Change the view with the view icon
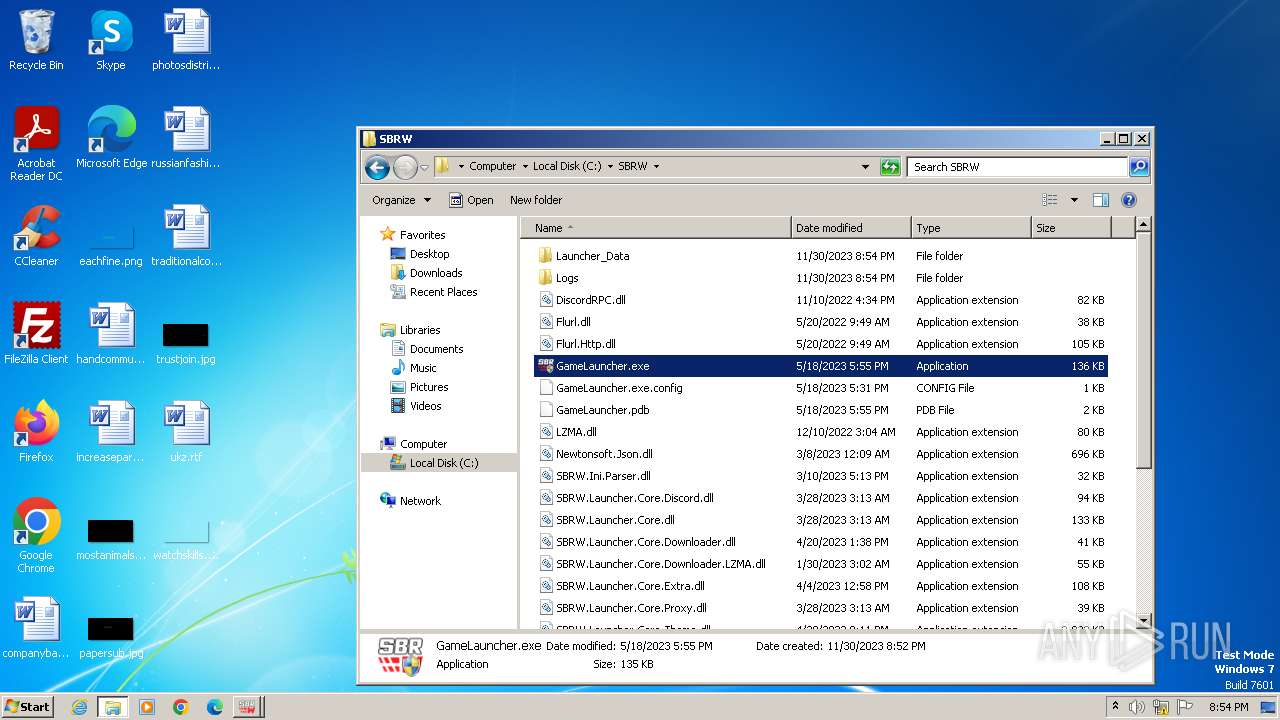 pyautogui.click(x=1050, y=200)
